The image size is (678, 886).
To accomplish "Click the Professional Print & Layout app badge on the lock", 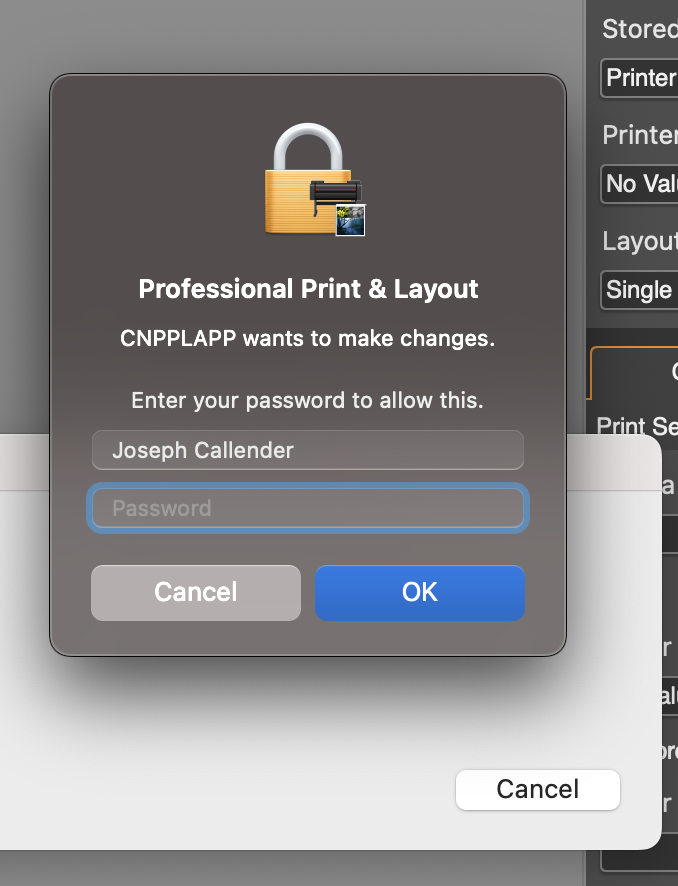I will click(x=350, y=221).
